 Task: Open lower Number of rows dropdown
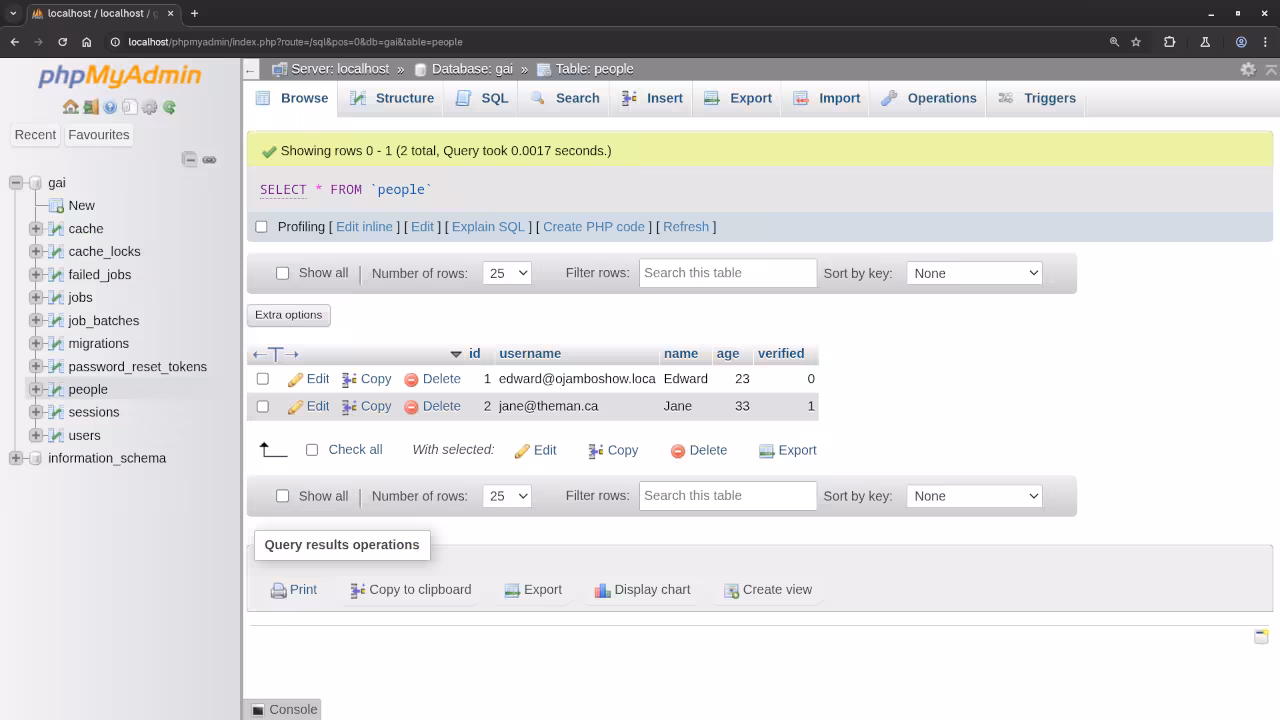pyautogui.click(x=506, y=496)
